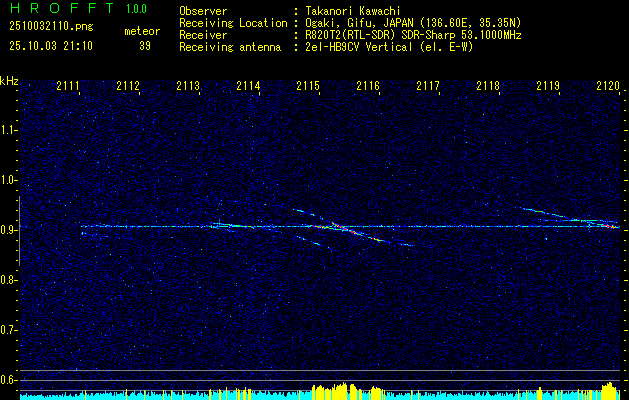The height and width of the screenshot is (400, 629).
Task: Click the Receiving Location text line
Action: pos(350,23)
